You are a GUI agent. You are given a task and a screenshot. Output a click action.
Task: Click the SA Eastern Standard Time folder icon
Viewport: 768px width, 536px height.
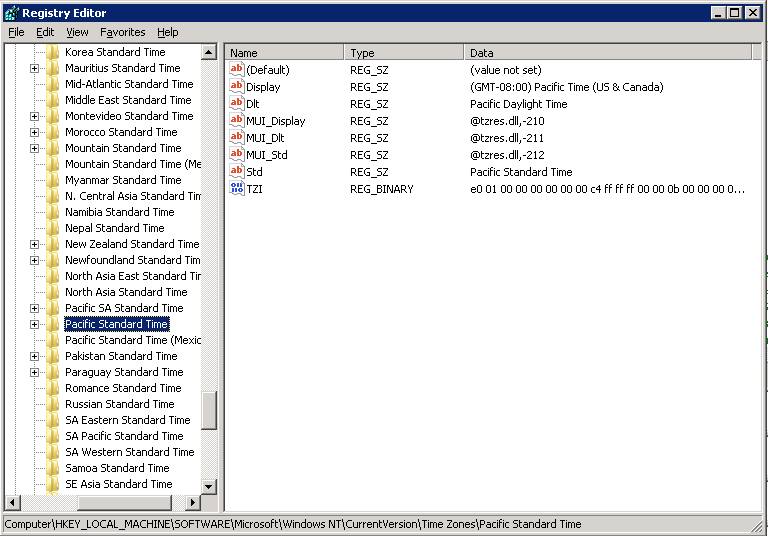[52, 420]
